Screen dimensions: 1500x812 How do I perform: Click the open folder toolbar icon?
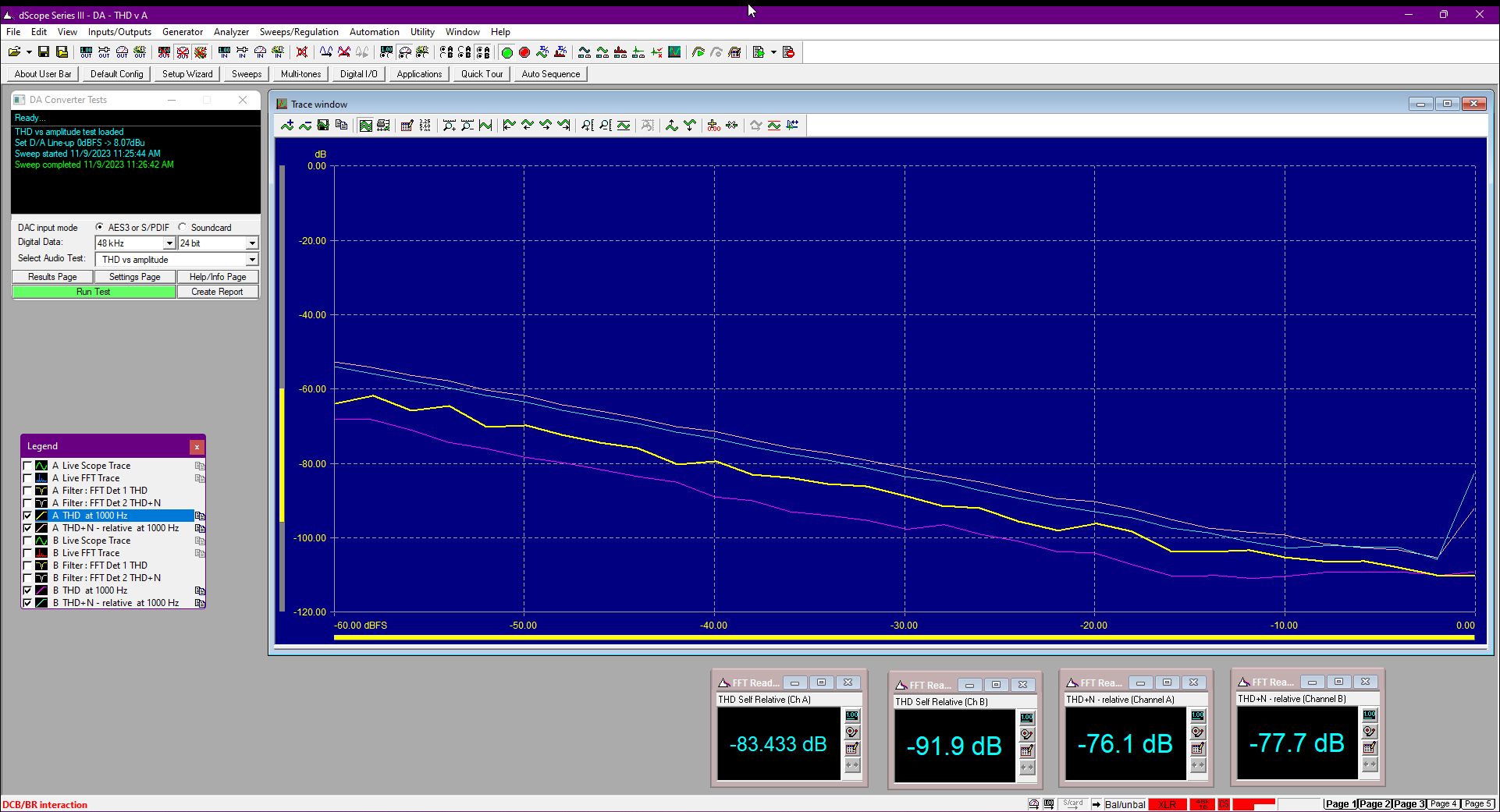pyautogui.click(x=14, y=52)
